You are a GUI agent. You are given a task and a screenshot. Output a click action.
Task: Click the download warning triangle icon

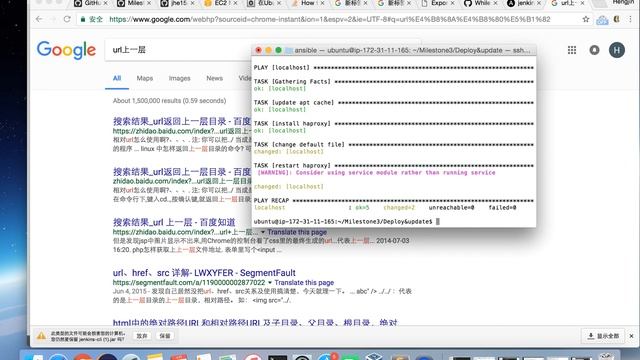point(41,336)
